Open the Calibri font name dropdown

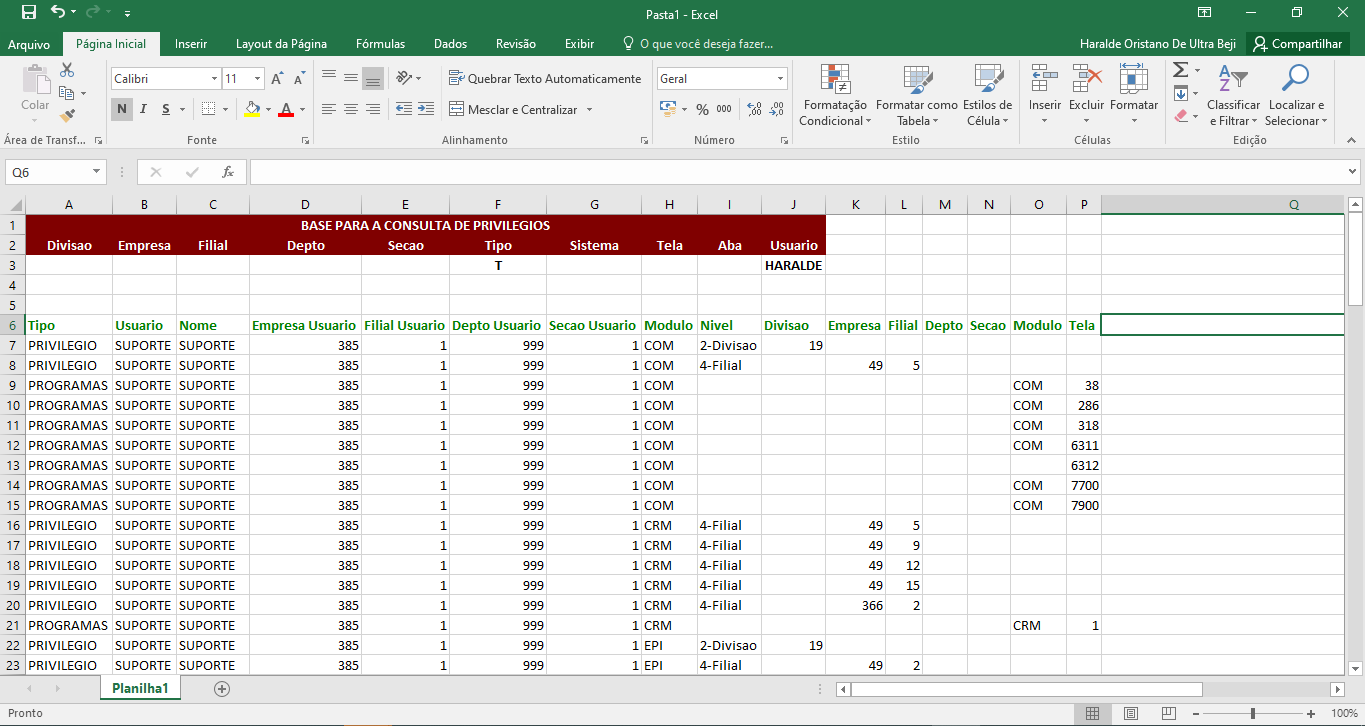click(x=214, y=78)
